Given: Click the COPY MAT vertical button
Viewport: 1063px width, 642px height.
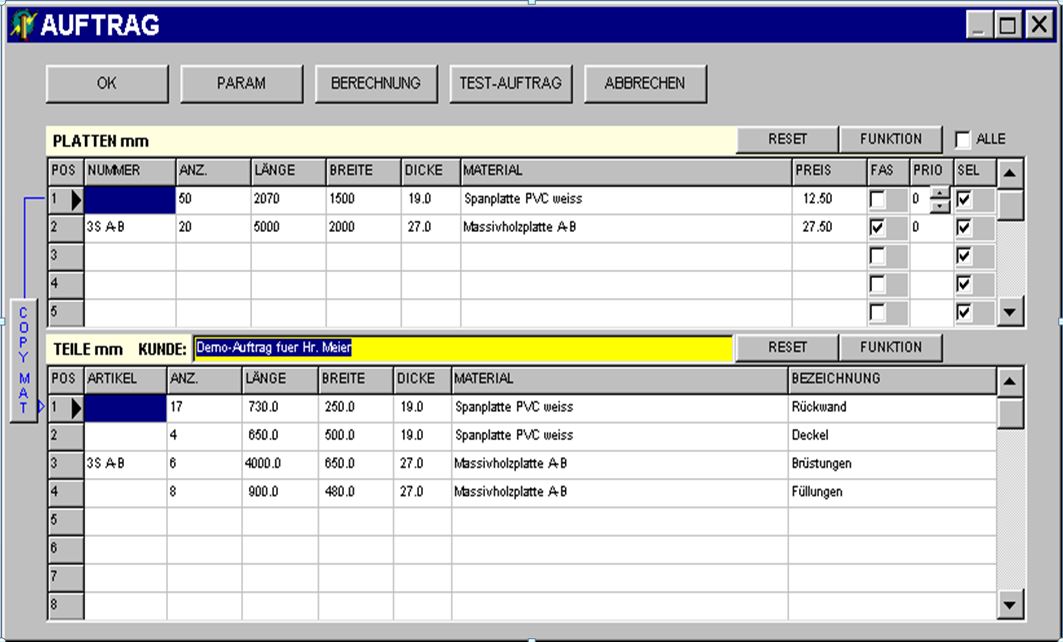Looking at the screenshot, I should pyautogui.click(x=23, y=360).
